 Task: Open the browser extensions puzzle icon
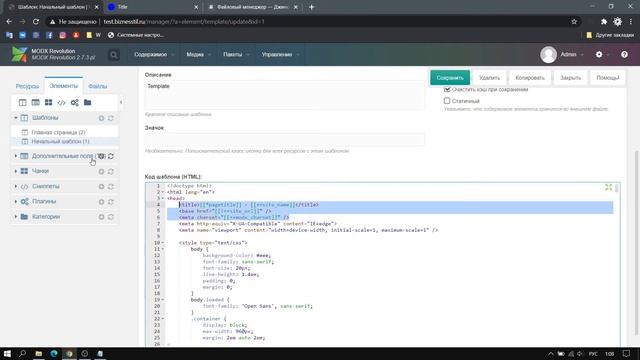[x=604, y=22]
